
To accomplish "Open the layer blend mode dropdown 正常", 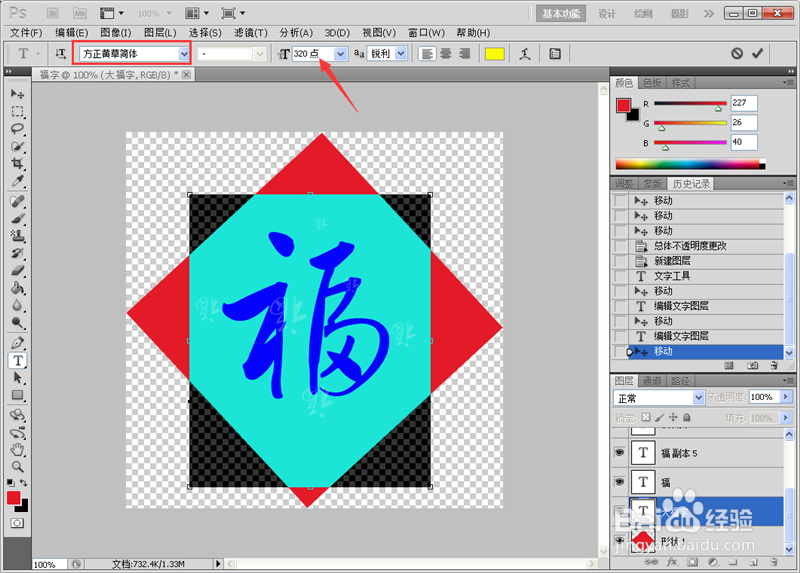I will pyautogui.click(x=698, y=397).
